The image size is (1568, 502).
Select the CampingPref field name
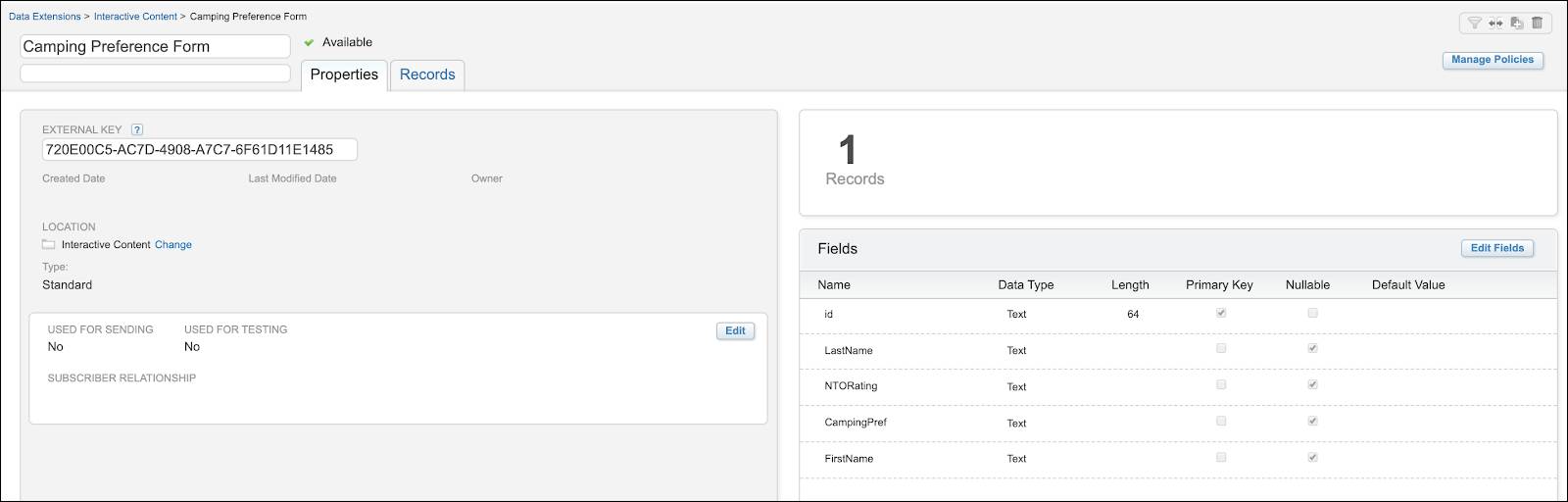[x=856, y=423]
